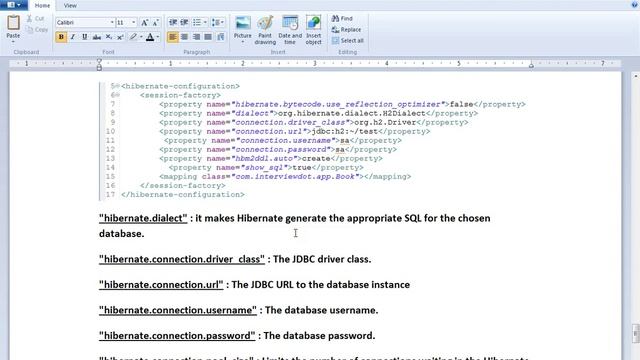Align text right

(x=196, y=37)
